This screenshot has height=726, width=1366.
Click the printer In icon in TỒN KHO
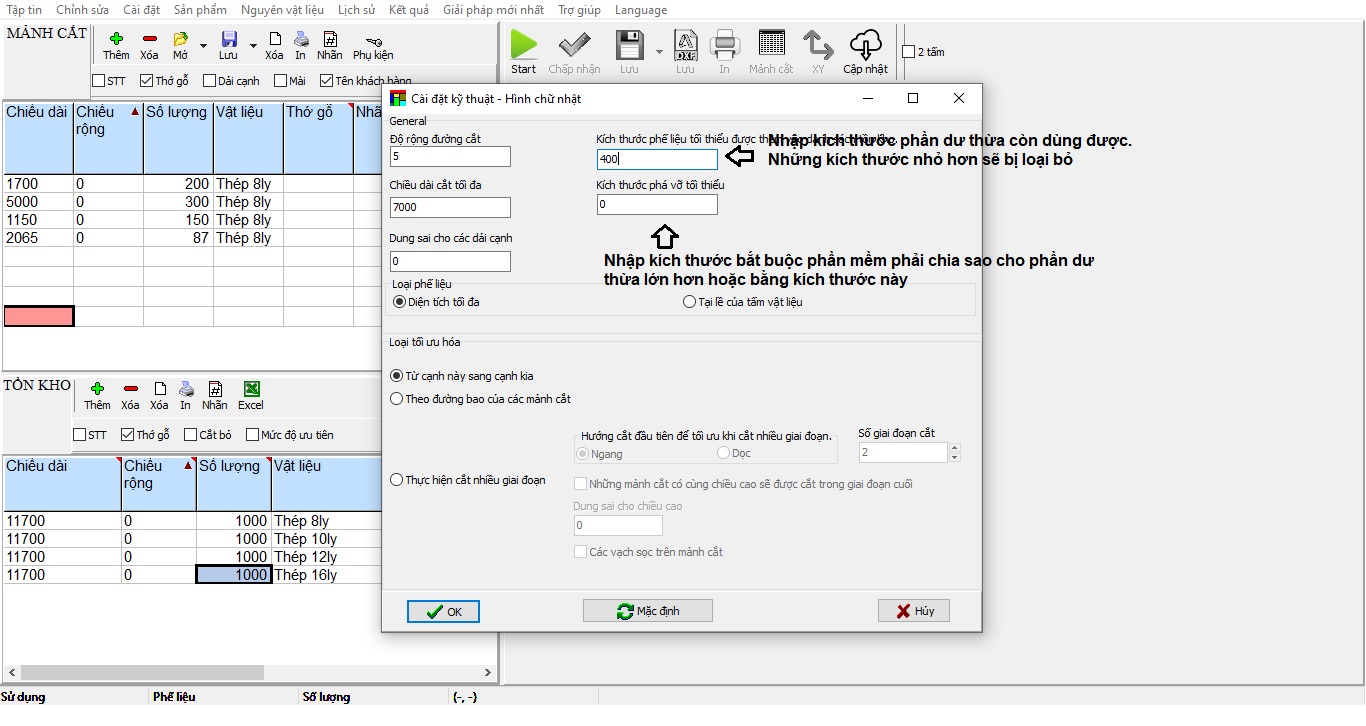point(186,389)
